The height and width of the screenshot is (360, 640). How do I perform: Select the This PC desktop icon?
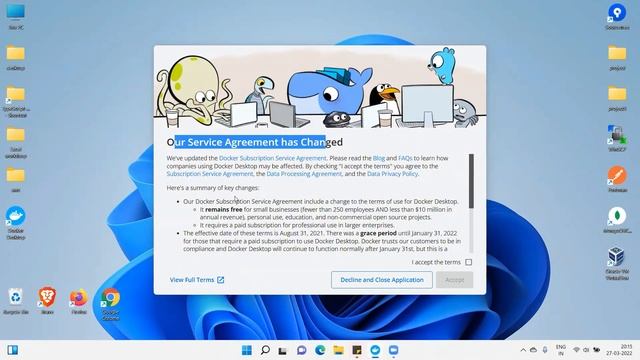coord(16,17)
